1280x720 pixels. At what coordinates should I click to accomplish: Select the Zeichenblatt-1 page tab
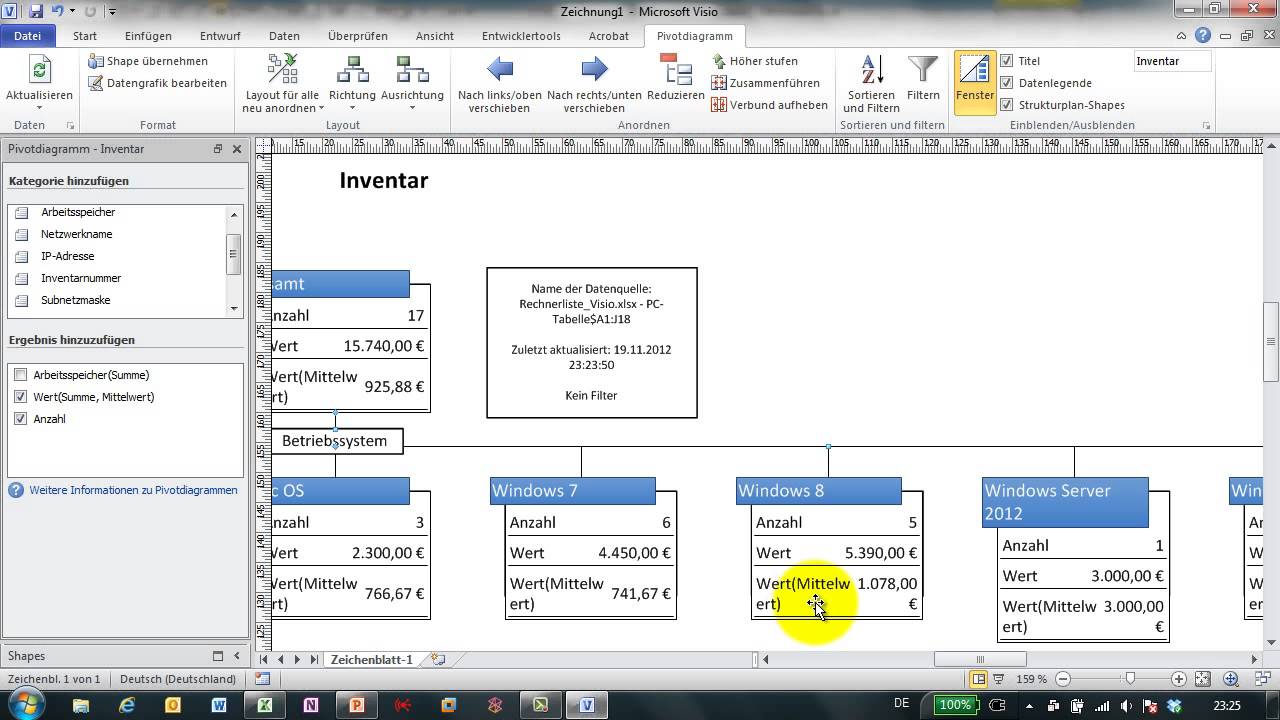[372, 660]
